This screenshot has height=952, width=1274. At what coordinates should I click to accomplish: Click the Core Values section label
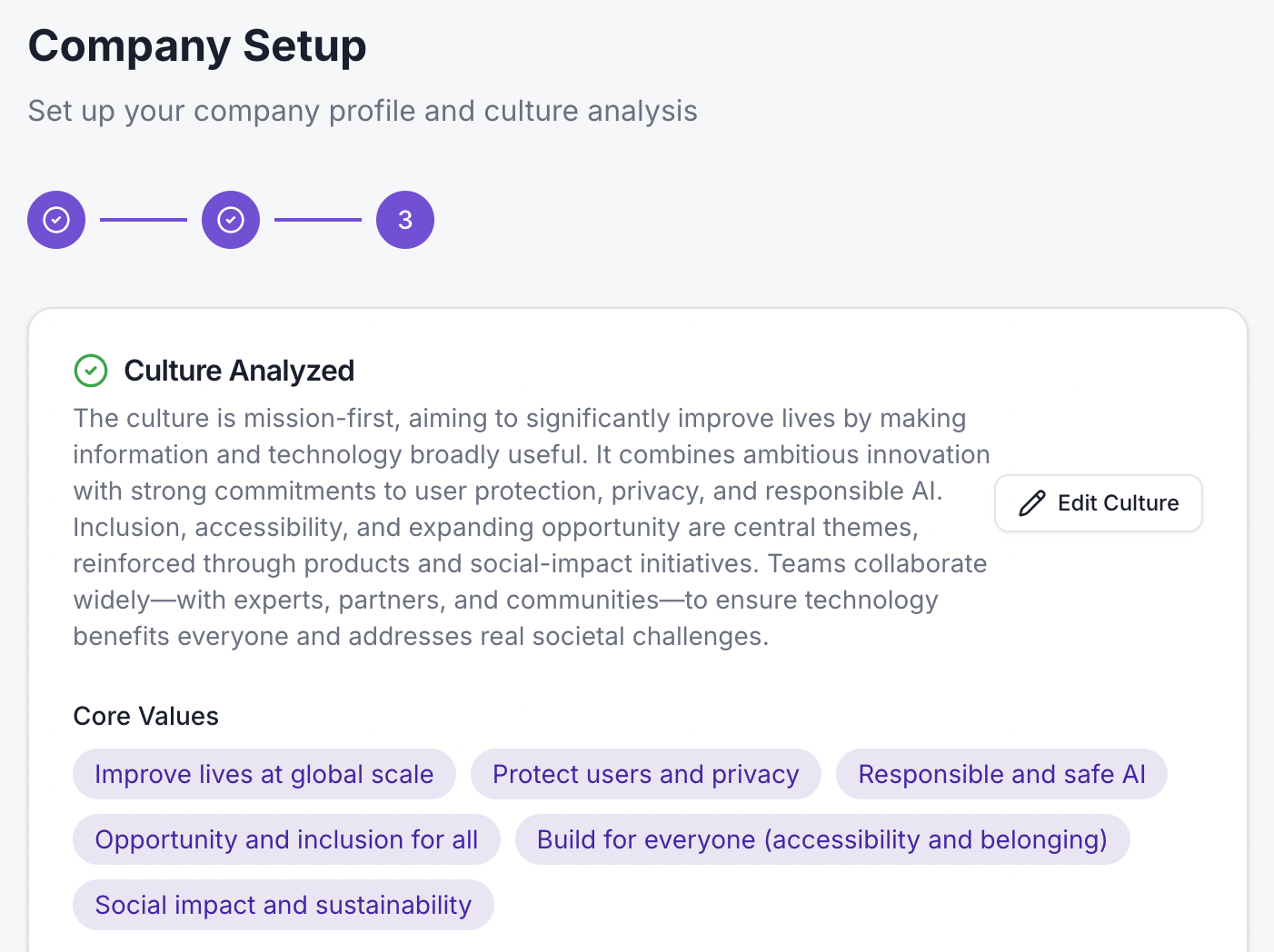145,716
